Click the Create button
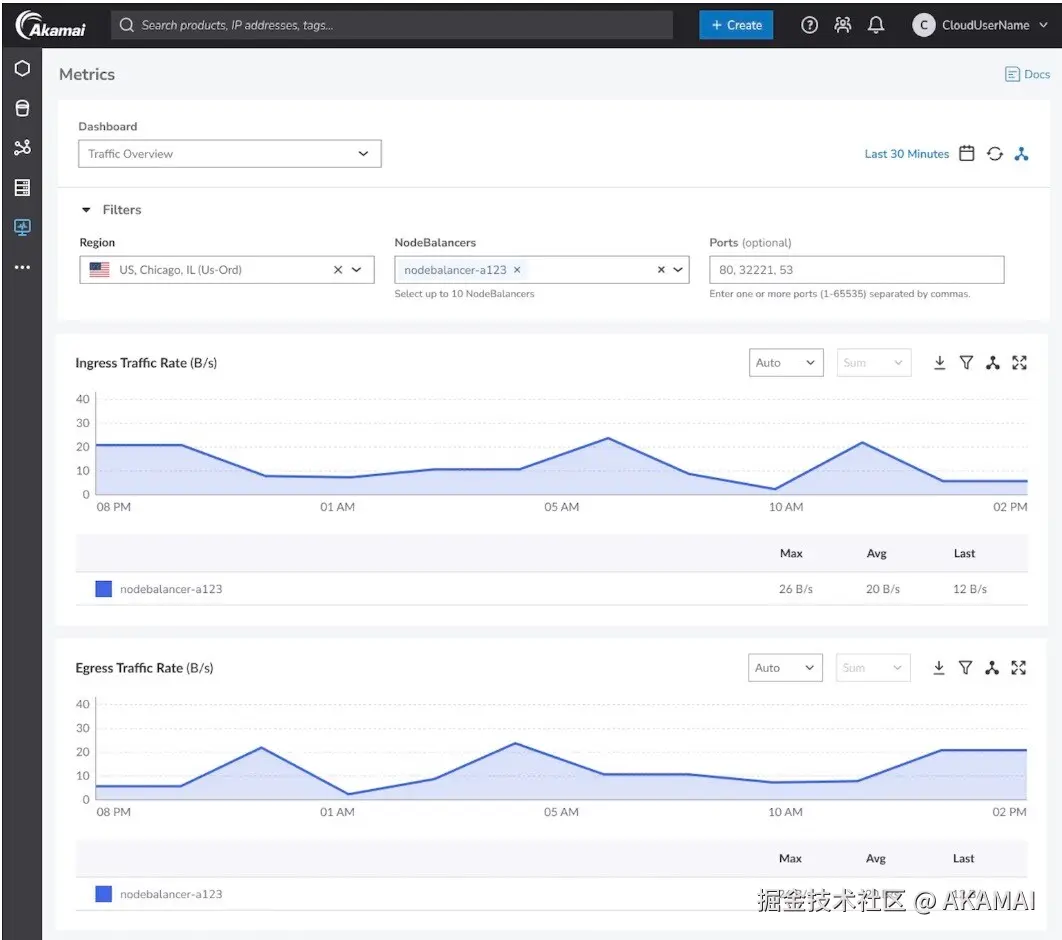 (736, 25)
